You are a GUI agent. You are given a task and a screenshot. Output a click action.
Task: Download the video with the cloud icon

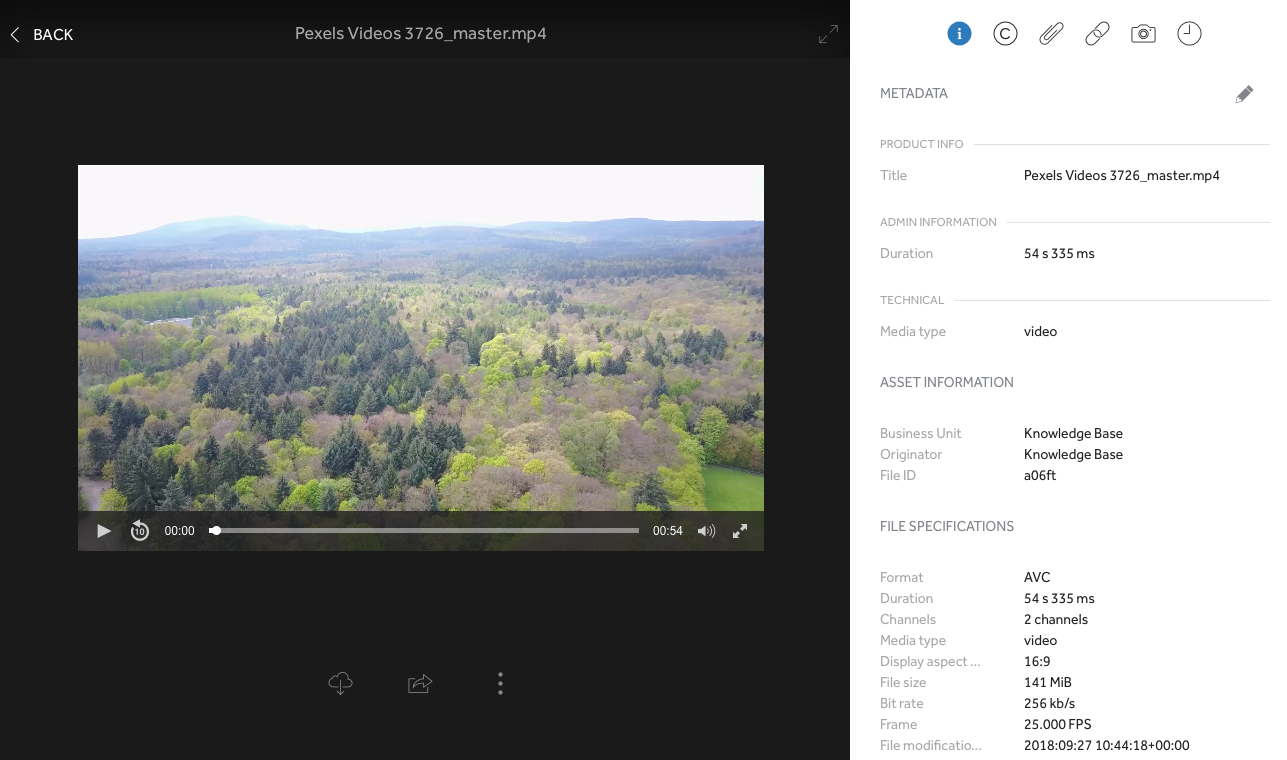click(340, 683)
